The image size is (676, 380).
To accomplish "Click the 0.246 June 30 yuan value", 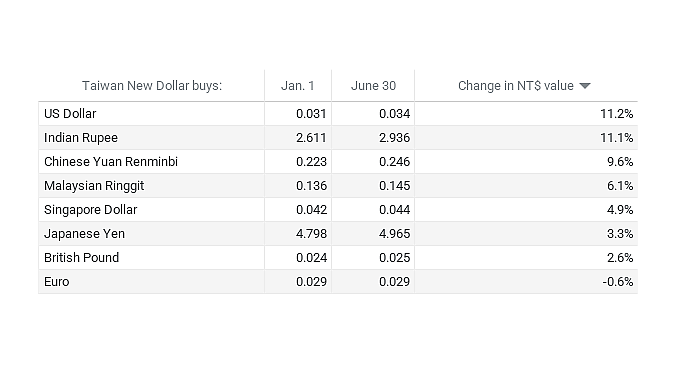I will (x=394, y=162).
